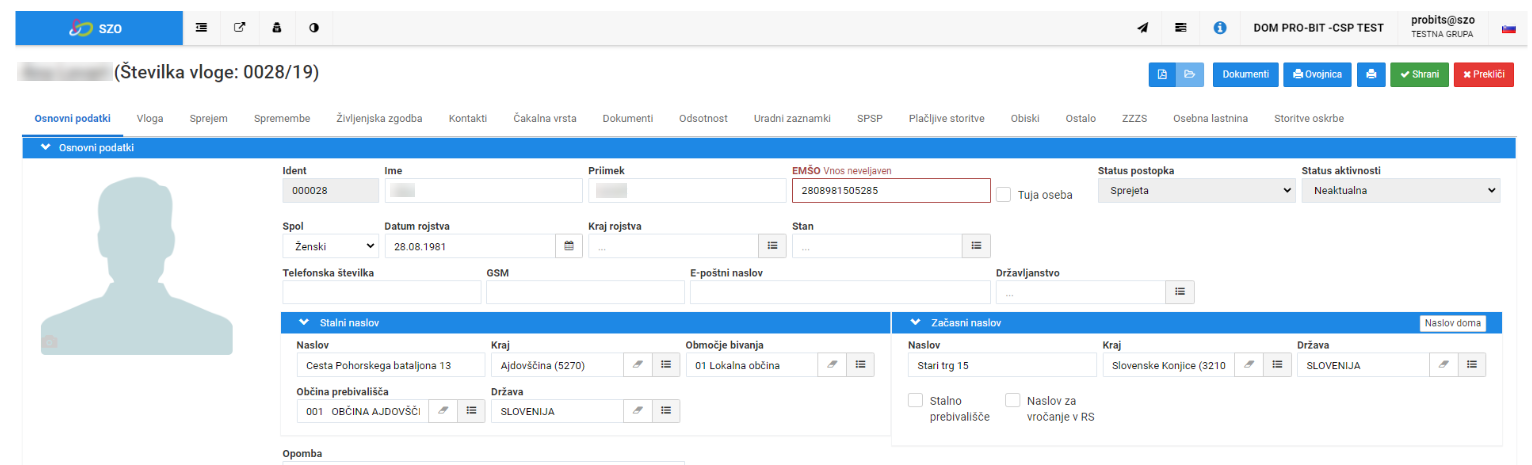Open list lookup for Občina prebivališča
This screenshot has height=465, width=1532.
pyautogui.click(x=472, y=411)
